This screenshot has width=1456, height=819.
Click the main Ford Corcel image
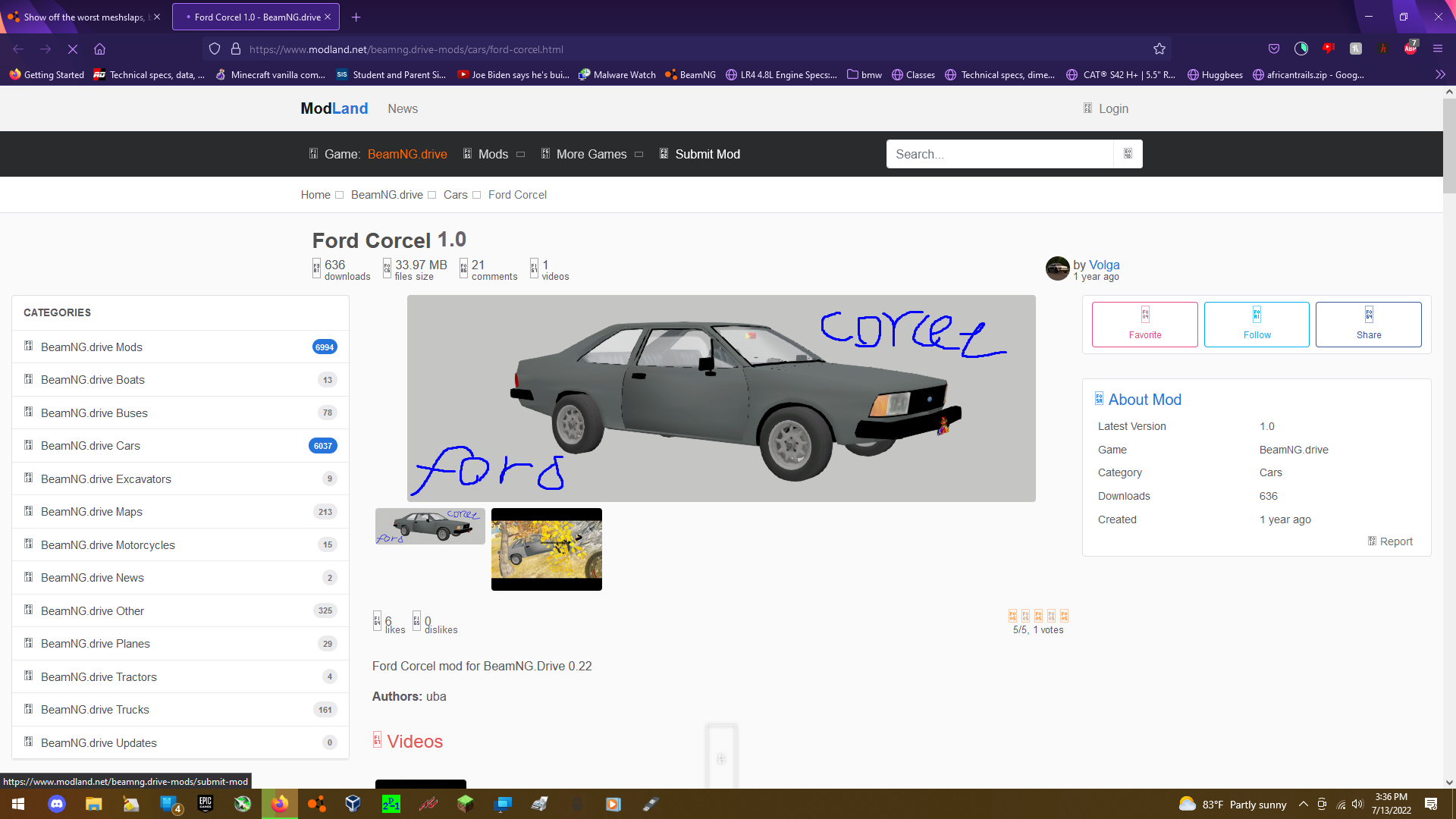coord(721,398)
